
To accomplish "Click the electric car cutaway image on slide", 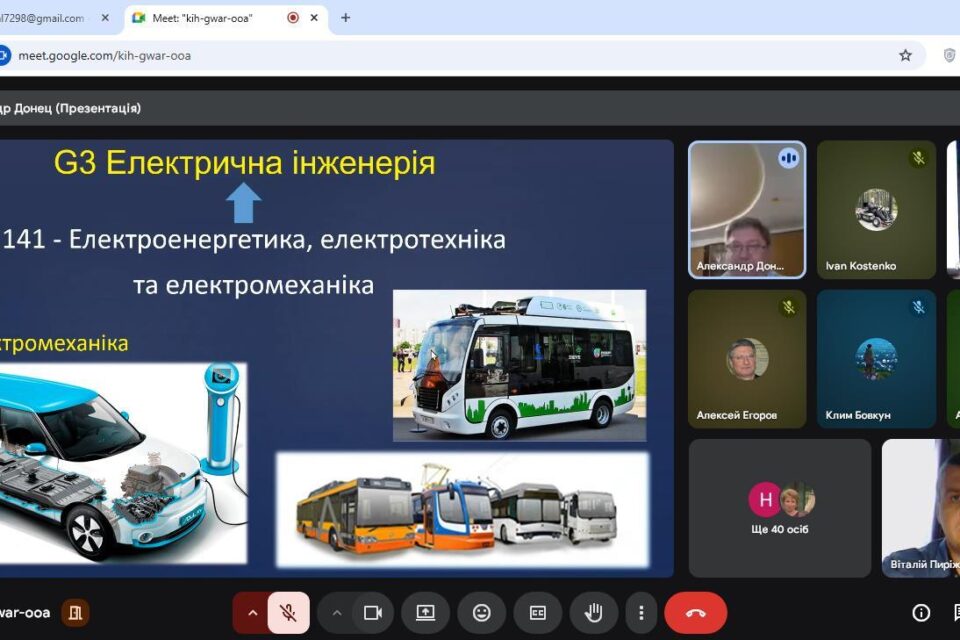I will [x=123, y=463].
